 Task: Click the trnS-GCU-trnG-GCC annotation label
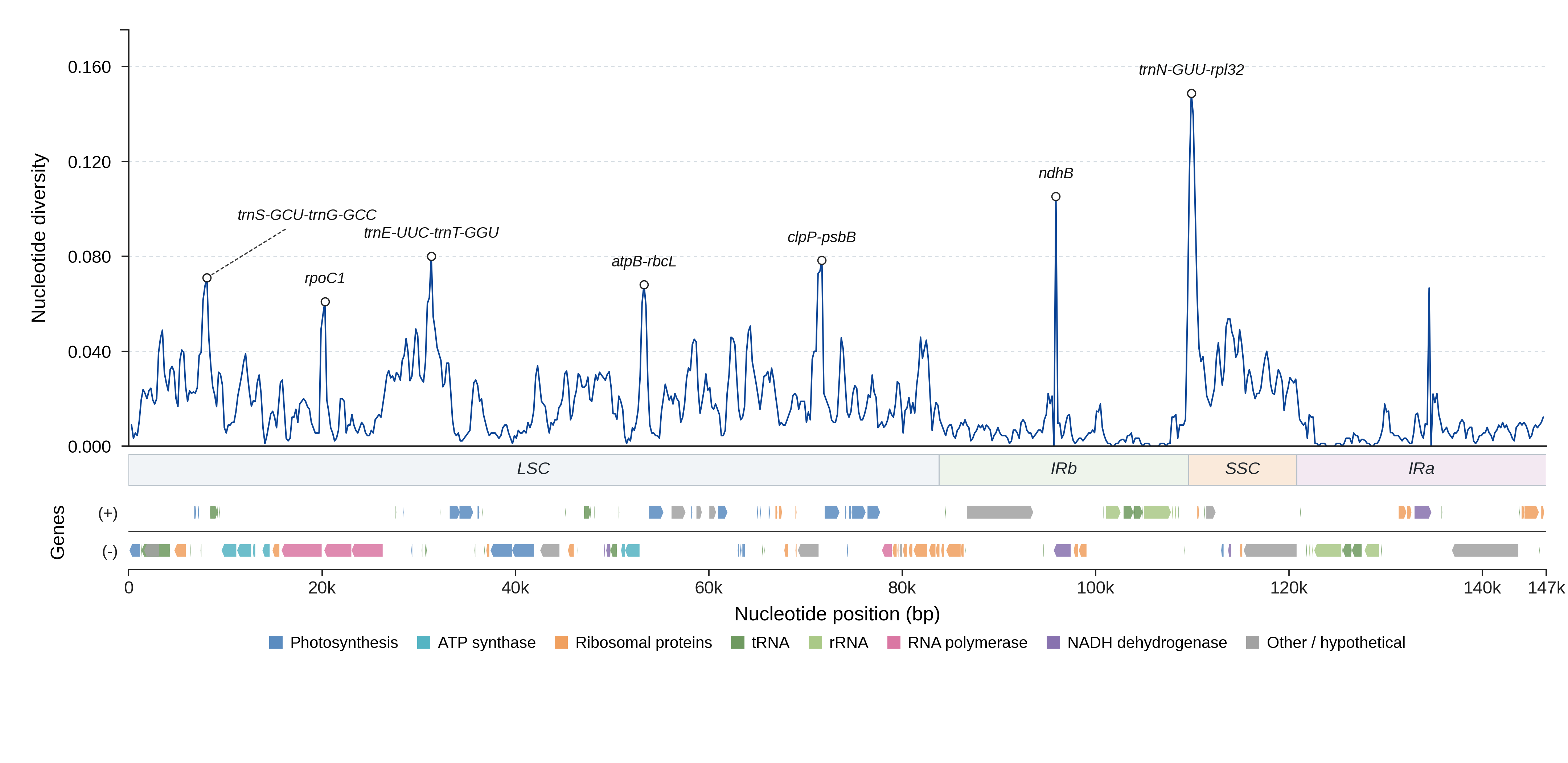click(x=307, y=215)
